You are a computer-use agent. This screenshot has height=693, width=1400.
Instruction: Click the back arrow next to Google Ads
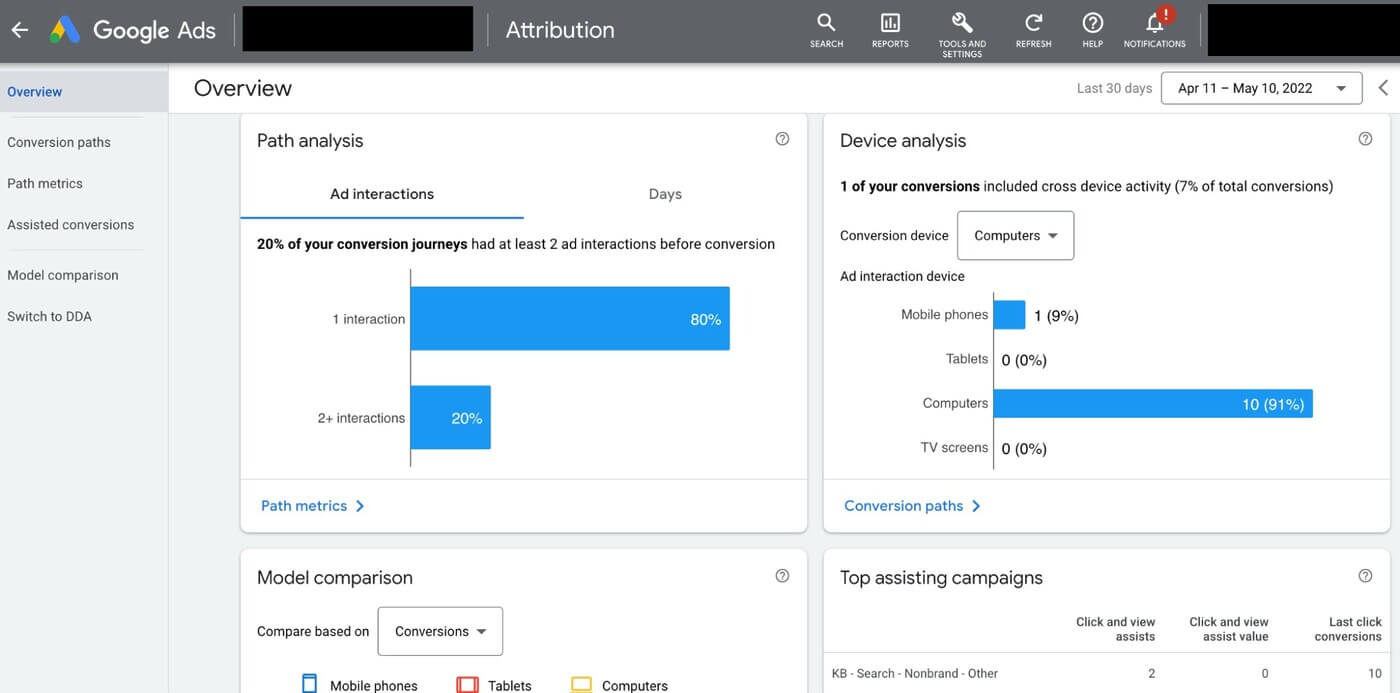(20, 30)
